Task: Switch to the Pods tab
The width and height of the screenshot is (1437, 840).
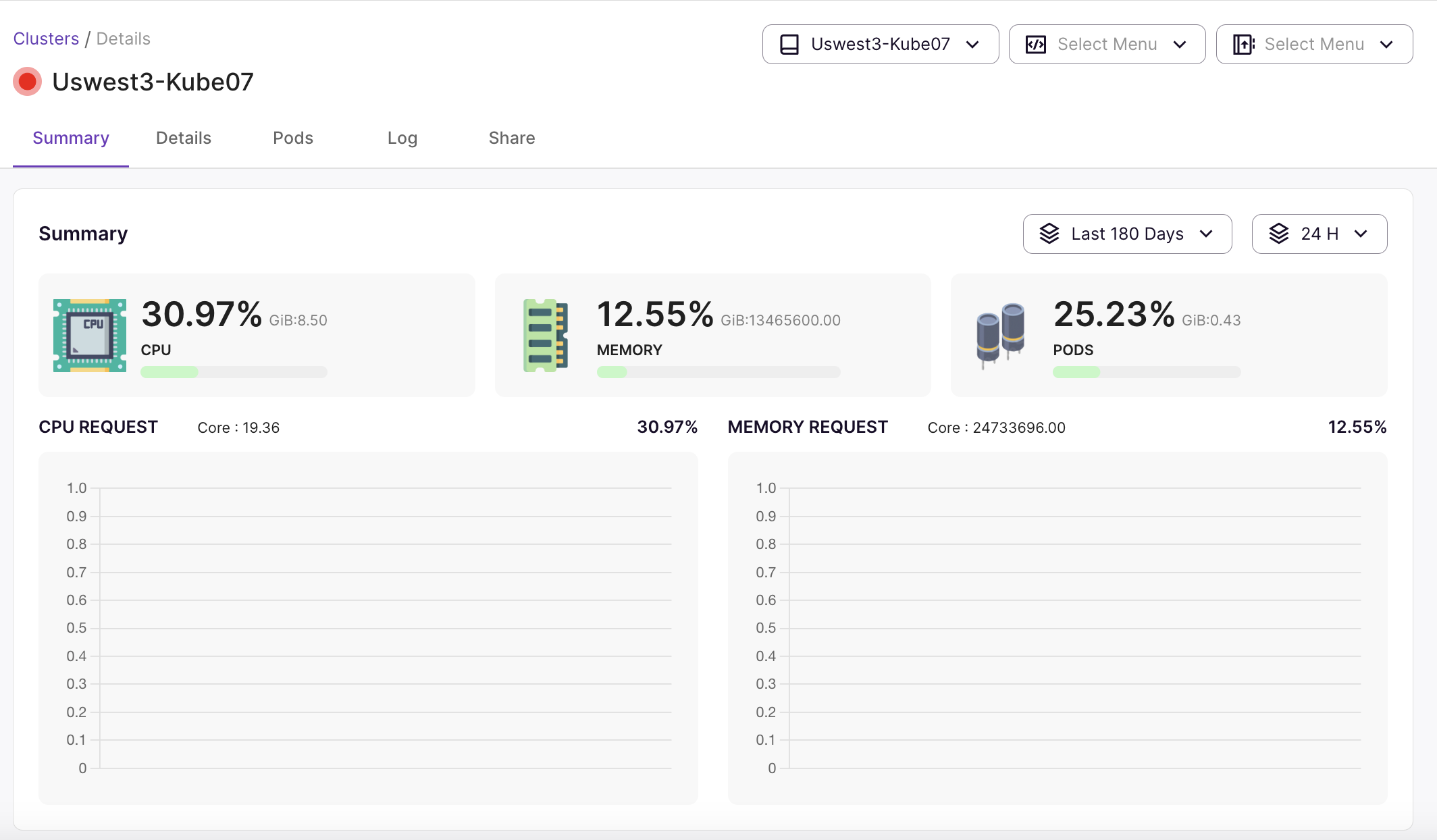Action: 293,138
